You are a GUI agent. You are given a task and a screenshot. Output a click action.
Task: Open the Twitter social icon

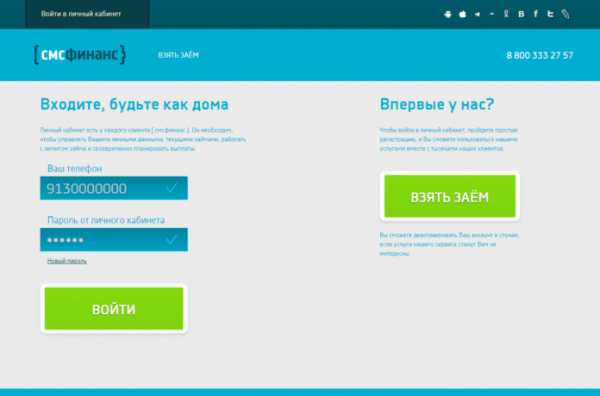550,14
